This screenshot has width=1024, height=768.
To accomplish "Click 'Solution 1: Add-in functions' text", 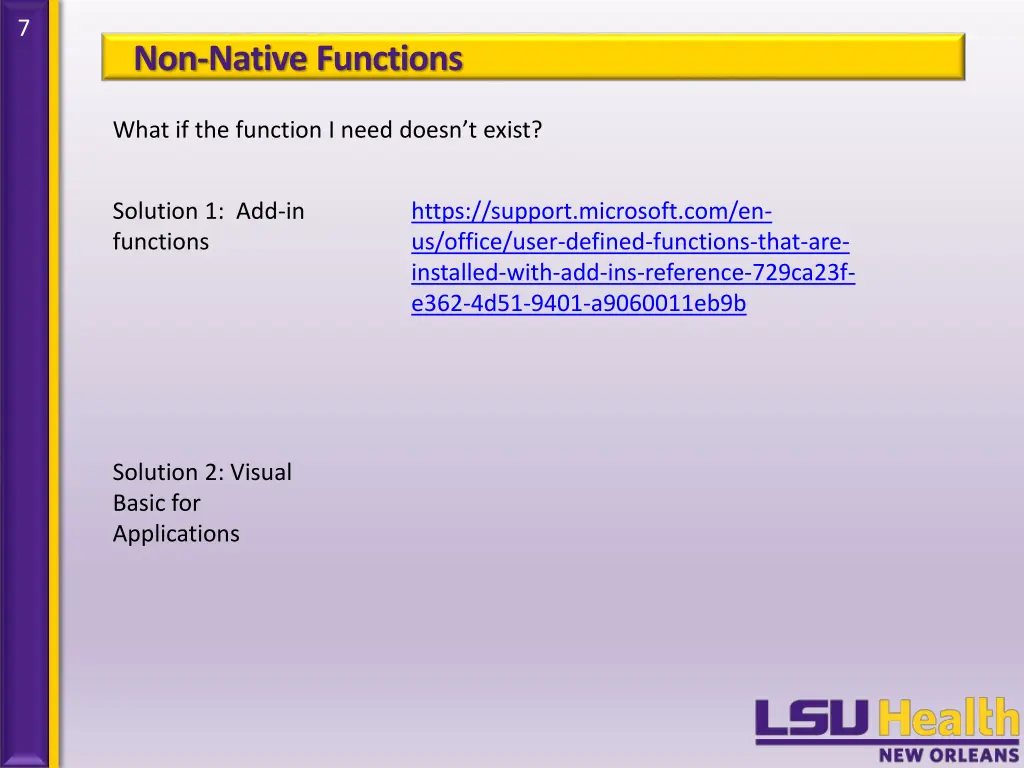I will tap(208, 226).
